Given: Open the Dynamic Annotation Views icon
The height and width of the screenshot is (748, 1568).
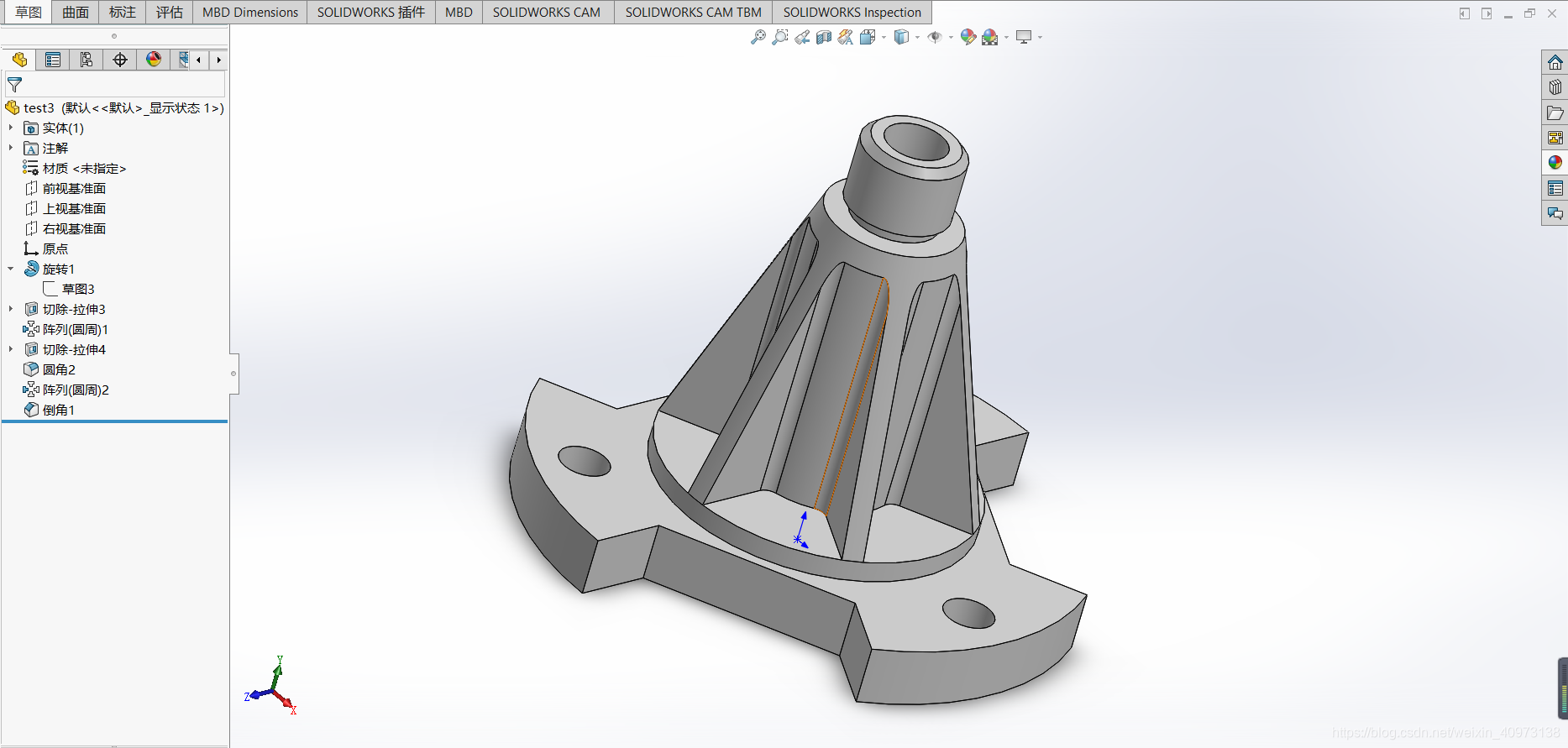Looking at the screenshot, I should click(846, 37).
